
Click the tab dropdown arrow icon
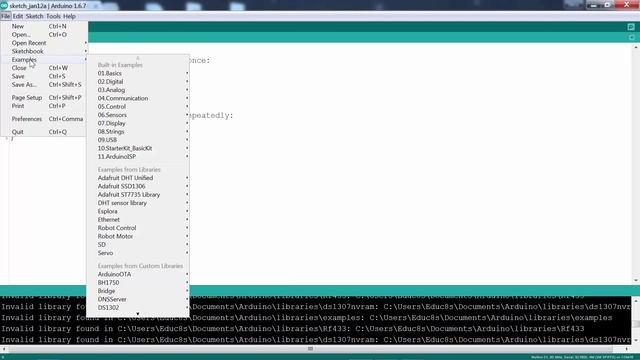click(x=631, y=38)
